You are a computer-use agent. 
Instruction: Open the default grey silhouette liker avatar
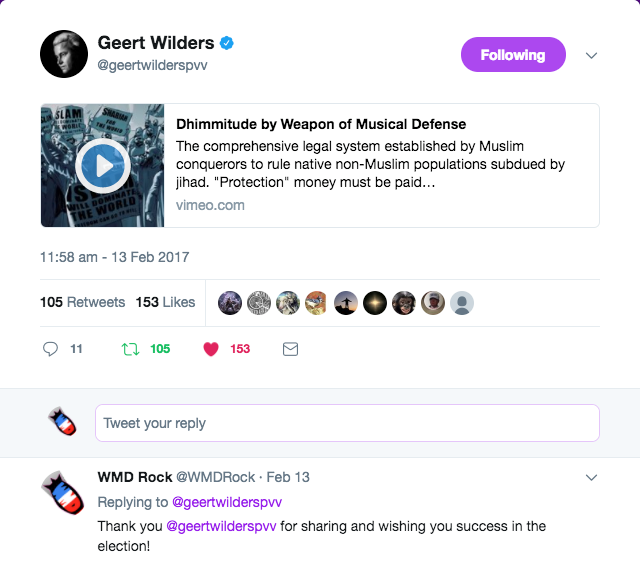pyautogui.click(x=462, y=303)
